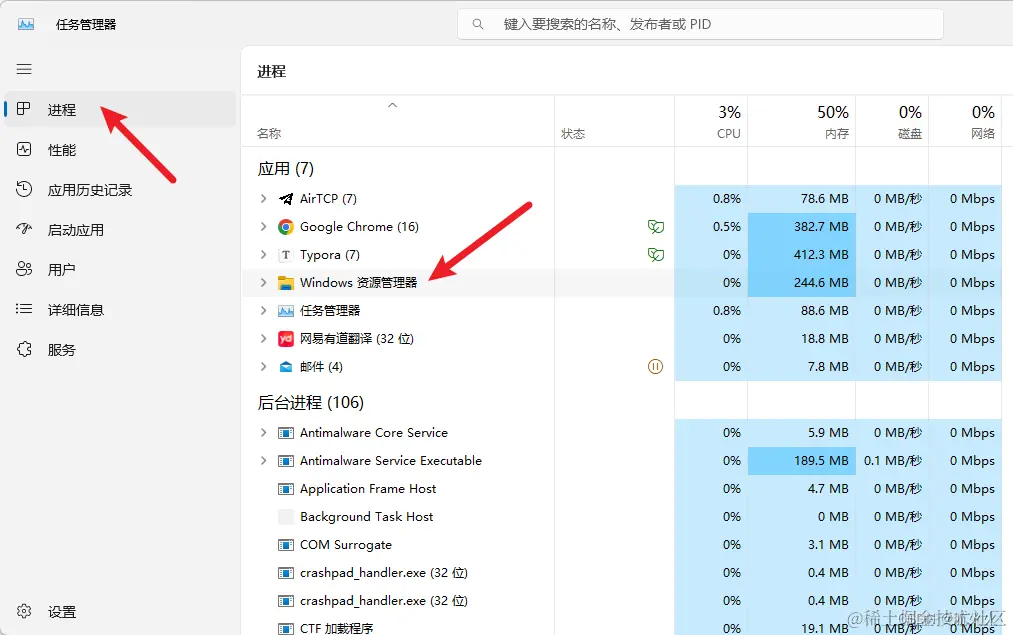Click the 用户 users sidebar icon
The width and height of the screenshot is (1013, 635).
(24, 269)
